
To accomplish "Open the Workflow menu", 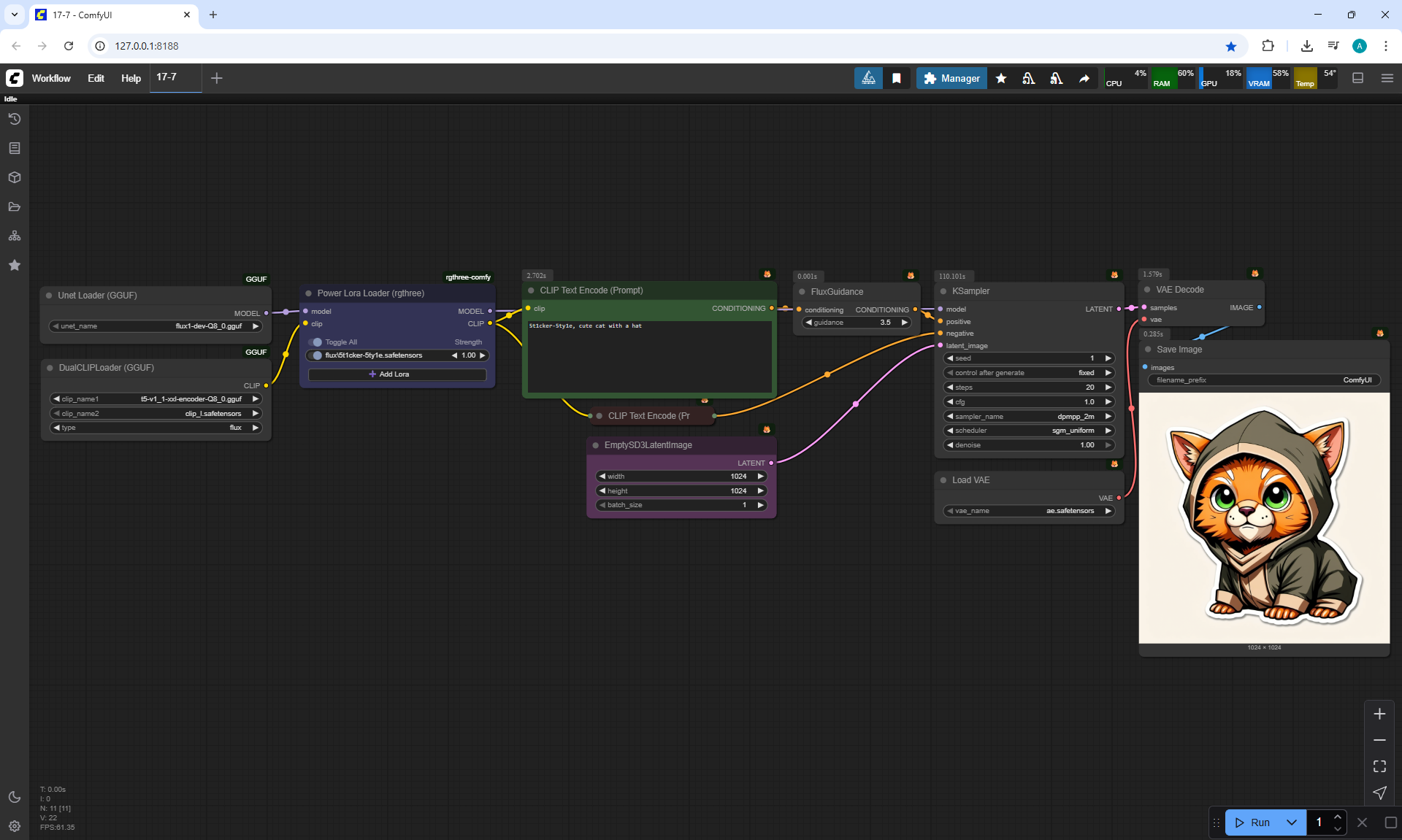I will 51,78.
